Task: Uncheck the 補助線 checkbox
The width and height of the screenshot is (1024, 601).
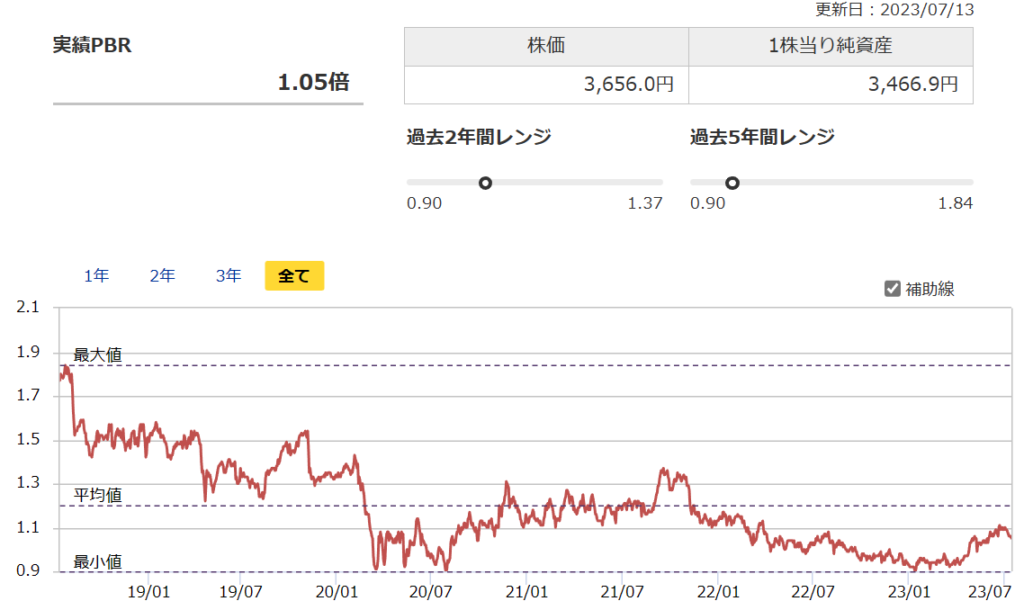Action: (x=892, y=289)
